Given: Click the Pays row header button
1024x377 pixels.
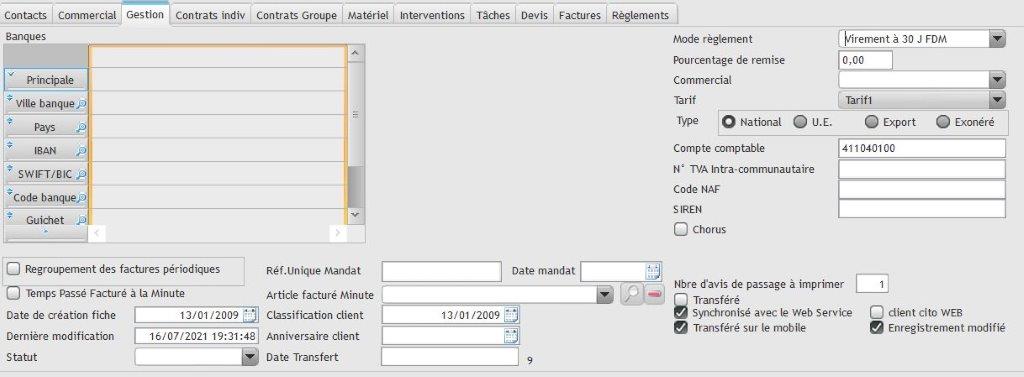Looking at the screenshot, I should pyautogui.click(x=46, y=127).
